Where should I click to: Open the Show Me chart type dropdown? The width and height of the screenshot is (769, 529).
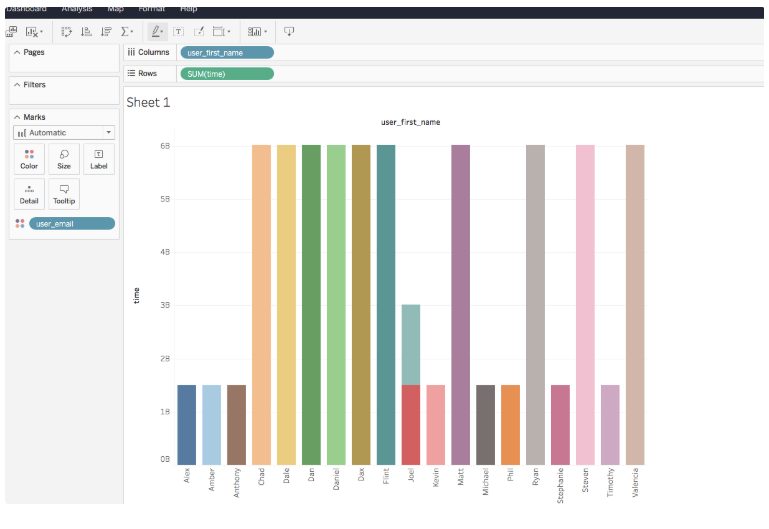[257, 32]
